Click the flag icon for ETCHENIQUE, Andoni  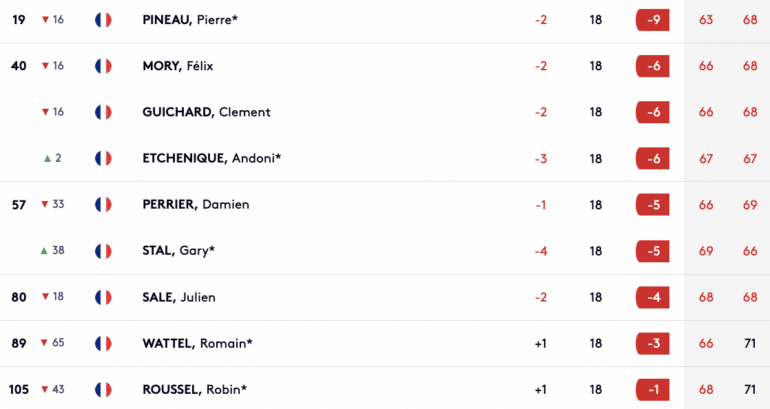click(103, 159)
